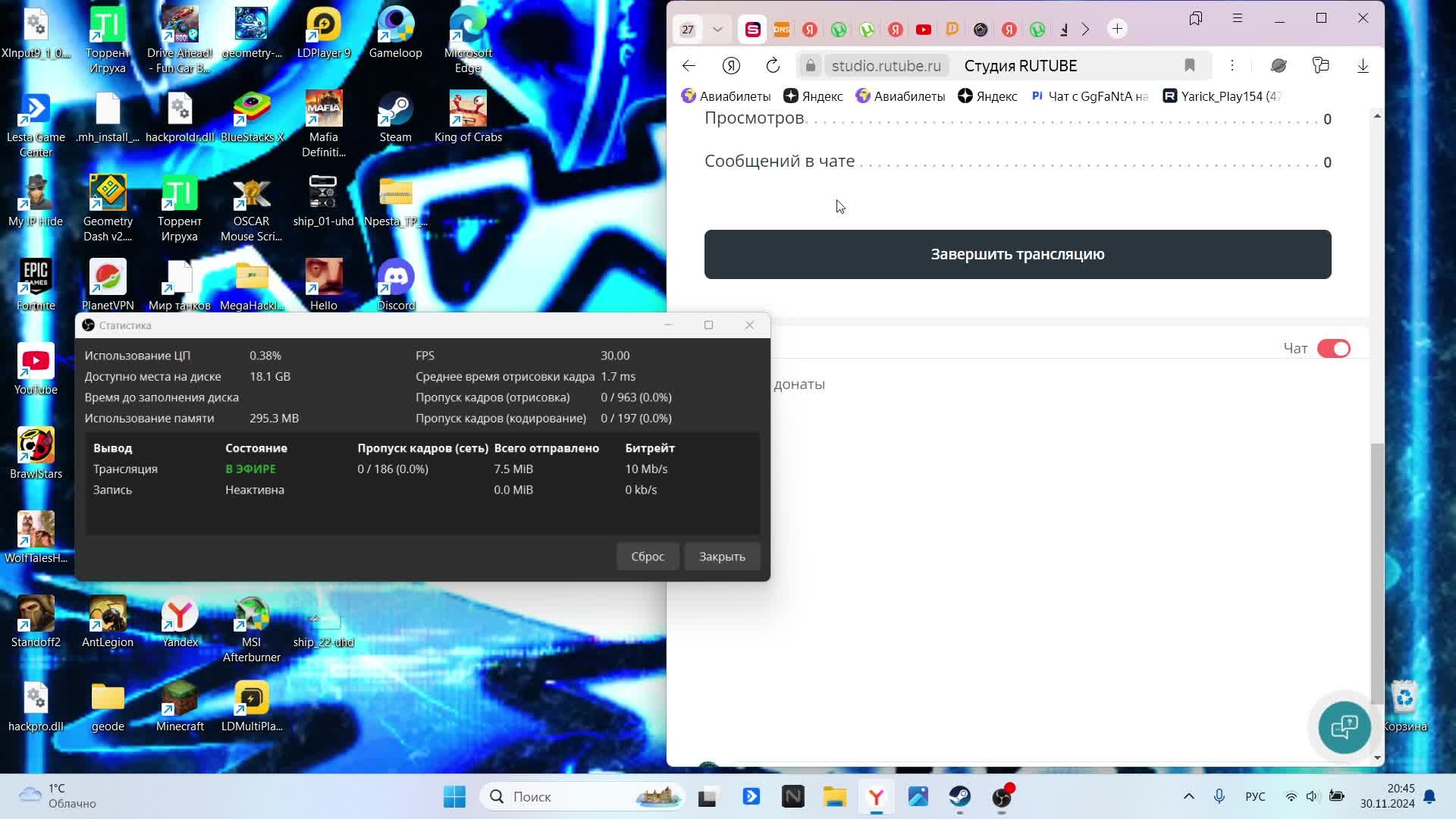Open the OBS icon in taskbar
This screenshot has height=819, width=1456.
point(1002,797)
